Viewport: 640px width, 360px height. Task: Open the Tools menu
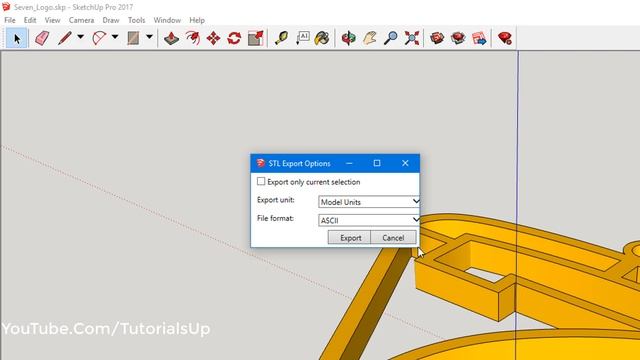(136, 20)
